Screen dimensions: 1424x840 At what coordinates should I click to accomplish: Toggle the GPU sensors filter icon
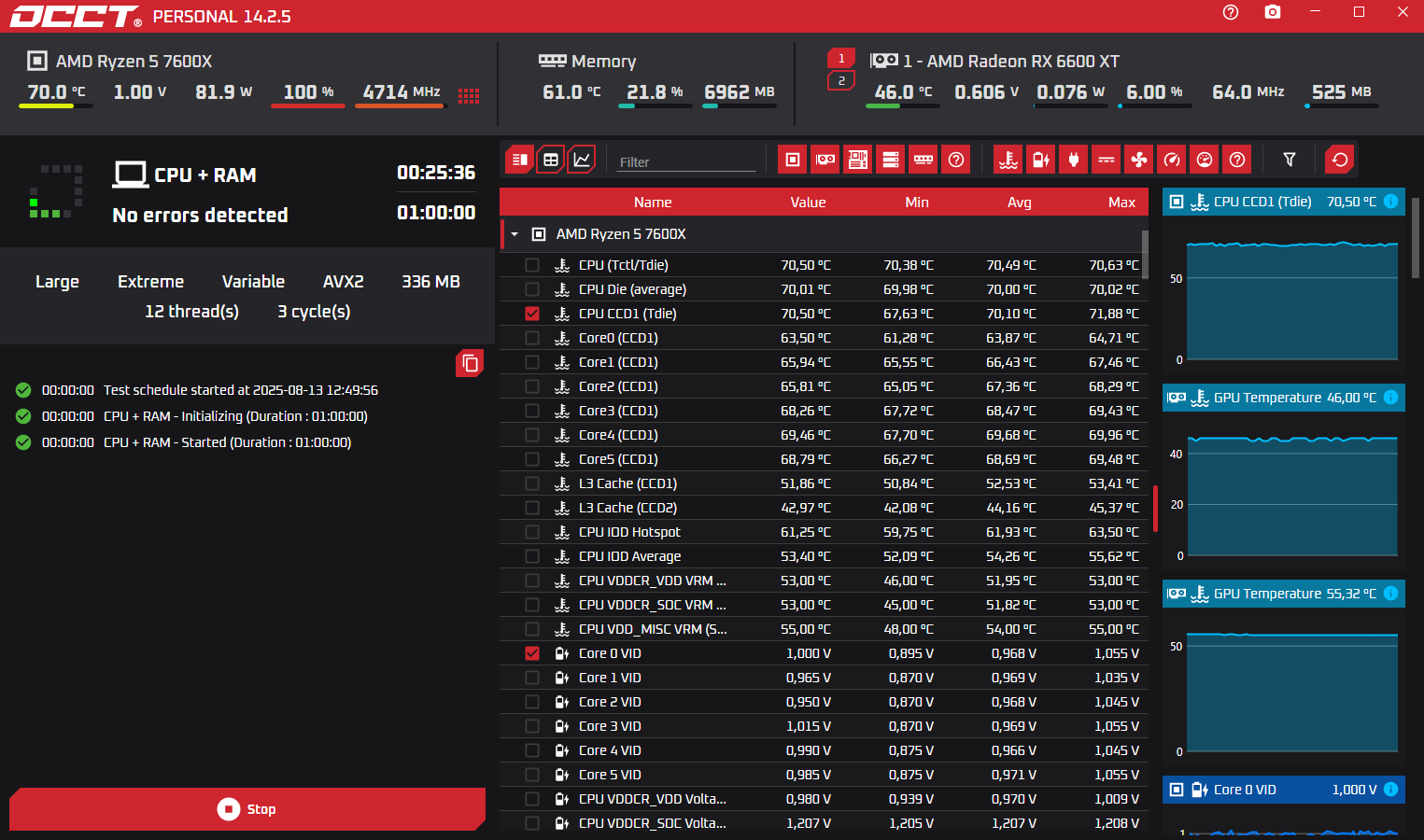pyautogui.click(x=825, y=160)
